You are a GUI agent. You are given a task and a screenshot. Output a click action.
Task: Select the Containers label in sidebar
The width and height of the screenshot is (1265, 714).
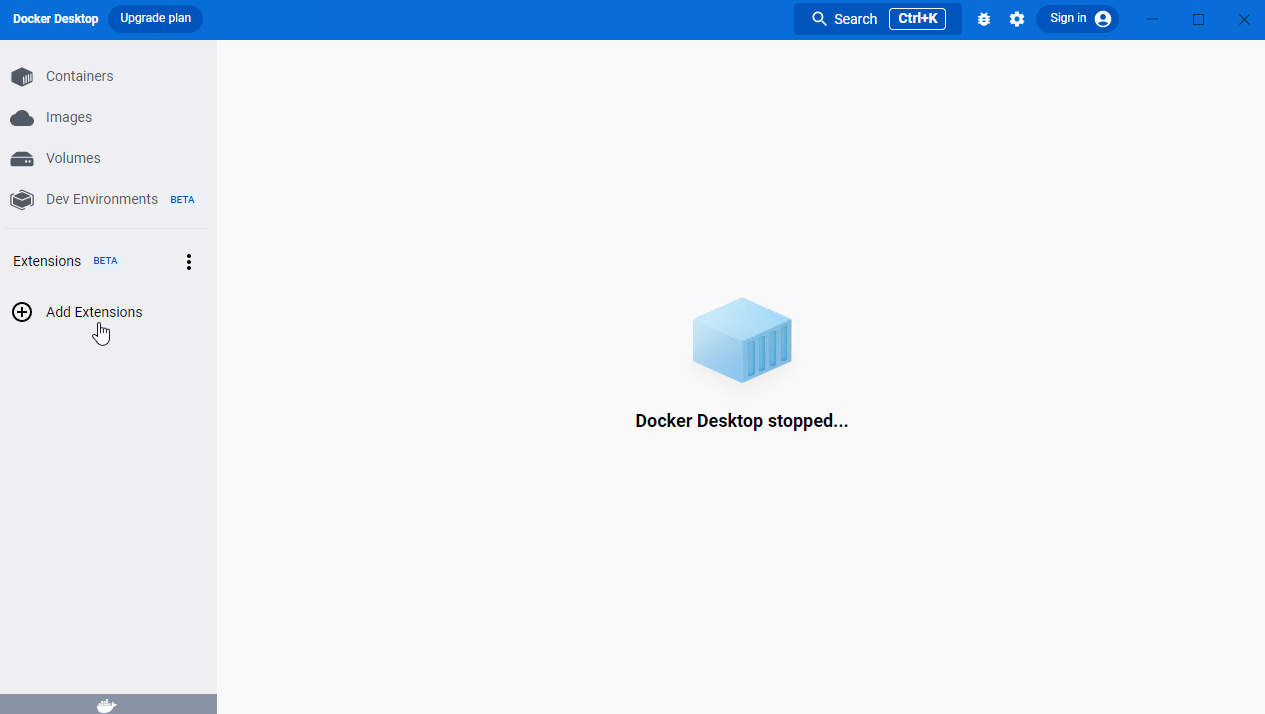pyautogui.click(x=80, y=76)
